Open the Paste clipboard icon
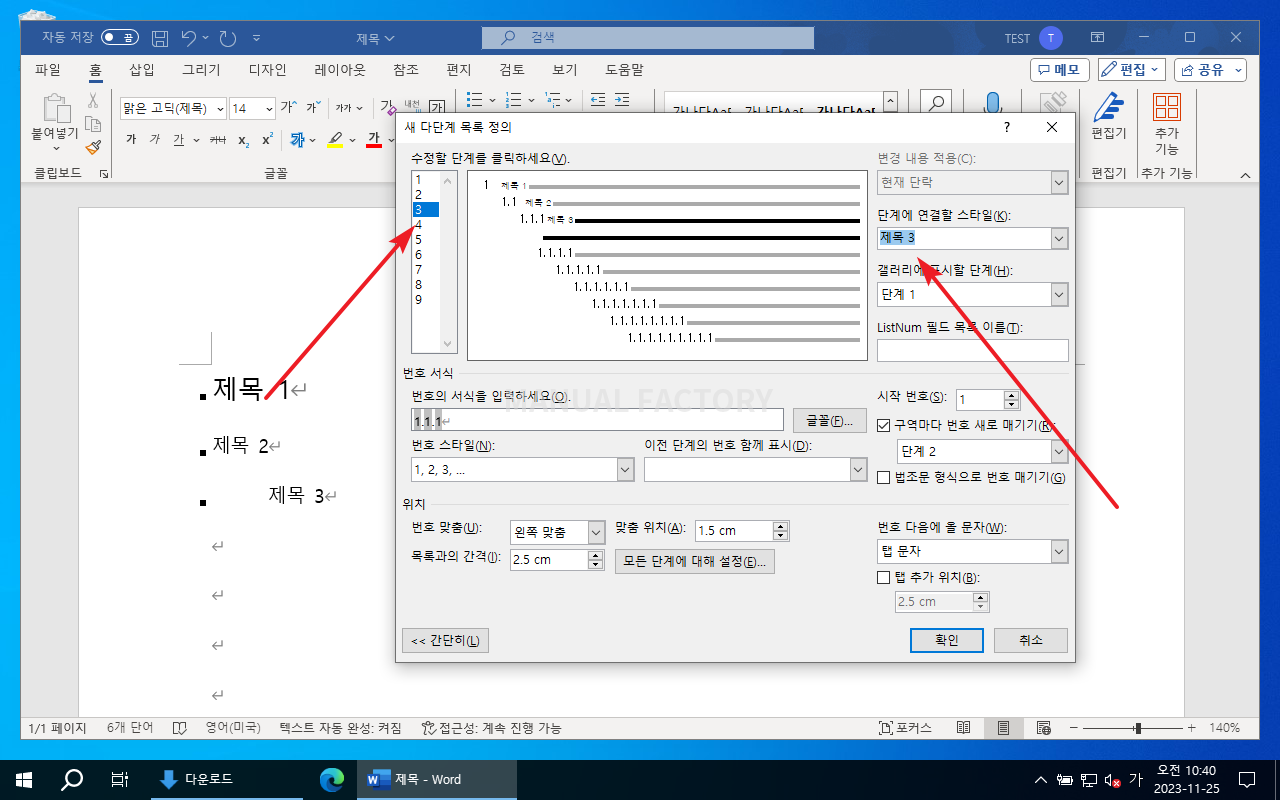The height and width of the screenshot is (800, 1280). point(55,110)
